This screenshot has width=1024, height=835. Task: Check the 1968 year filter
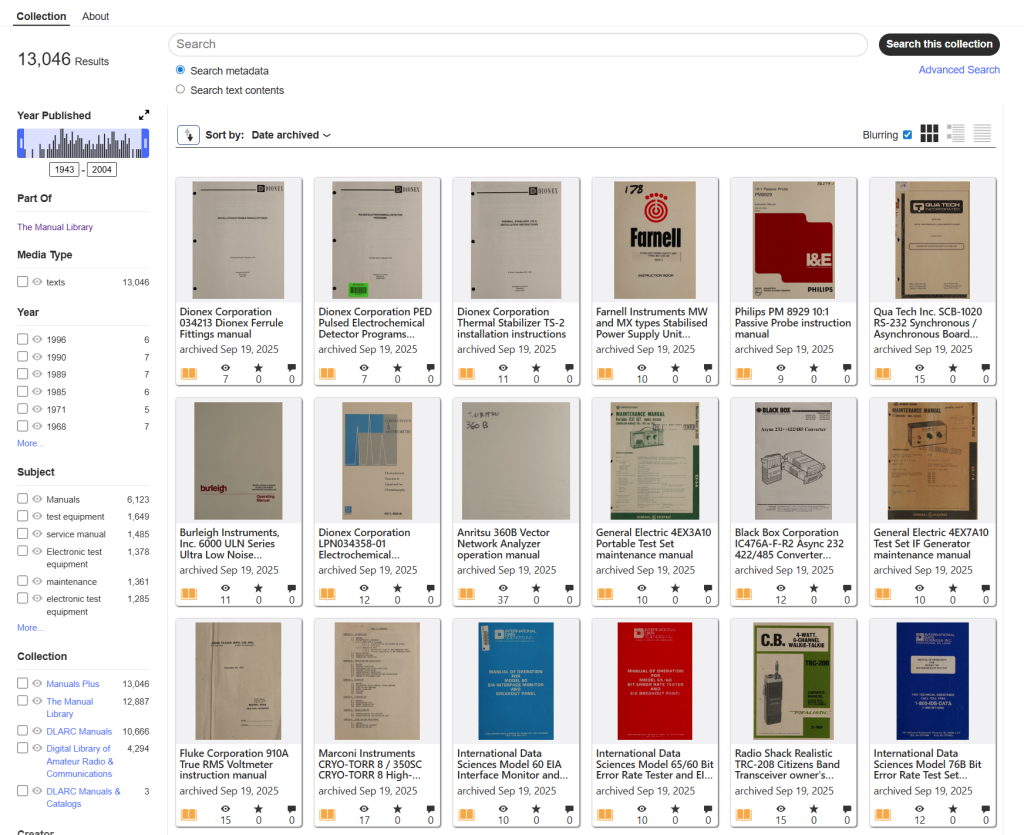coord(23,426)
